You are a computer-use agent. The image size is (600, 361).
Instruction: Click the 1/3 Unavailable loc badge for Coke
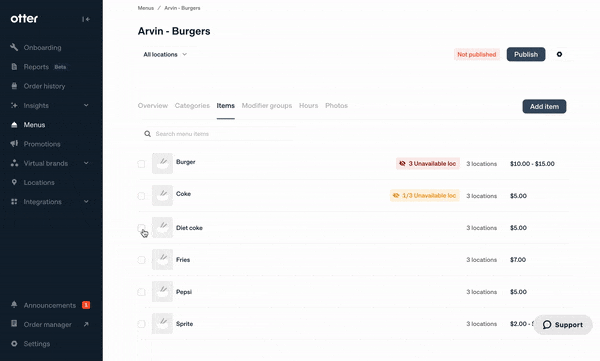click(425, 196)
